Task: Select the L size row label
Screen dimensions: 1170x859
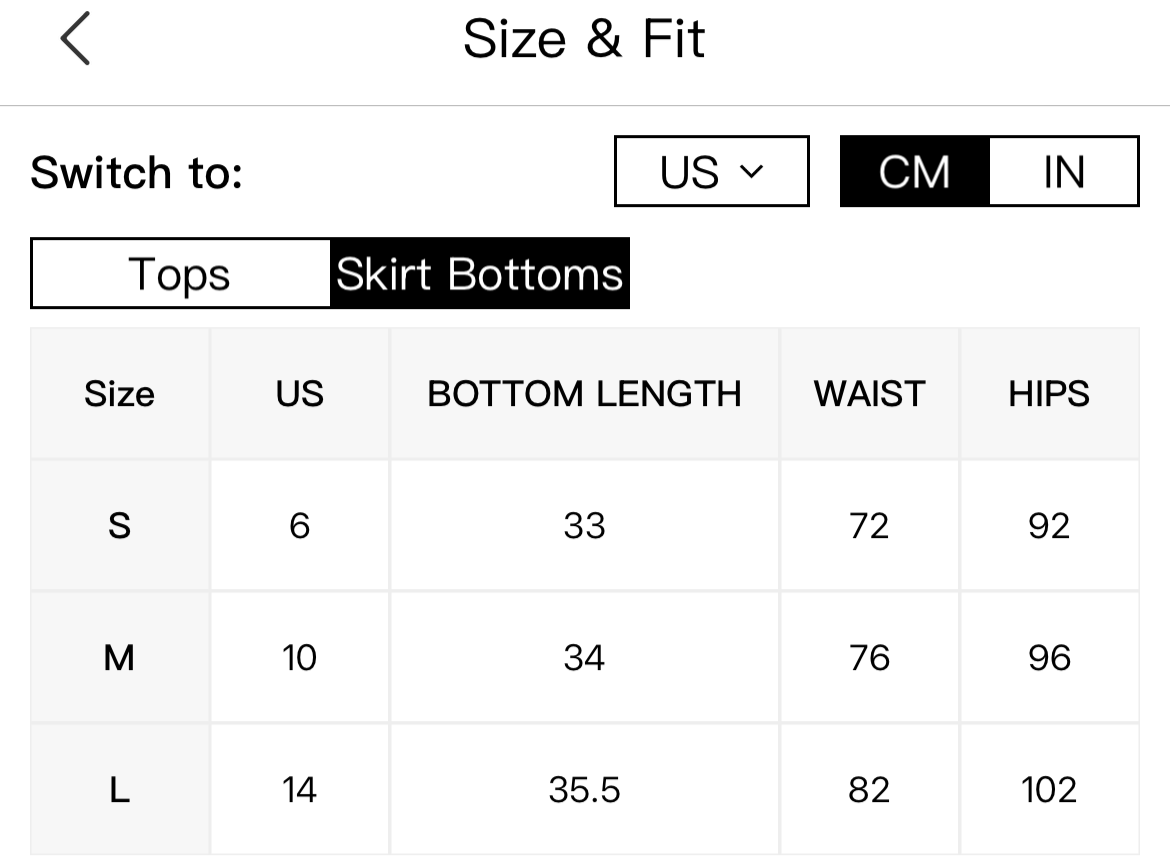Action: [x=119, y=790]
